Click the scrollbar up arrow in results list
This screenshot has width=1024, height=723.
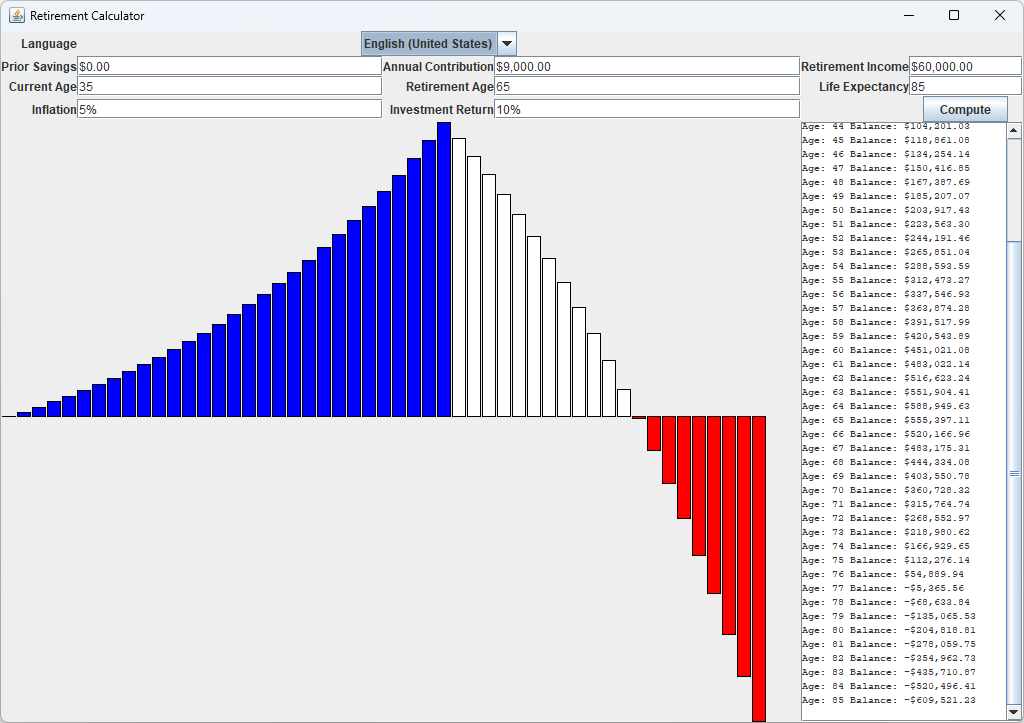[x=1014, y=130]
